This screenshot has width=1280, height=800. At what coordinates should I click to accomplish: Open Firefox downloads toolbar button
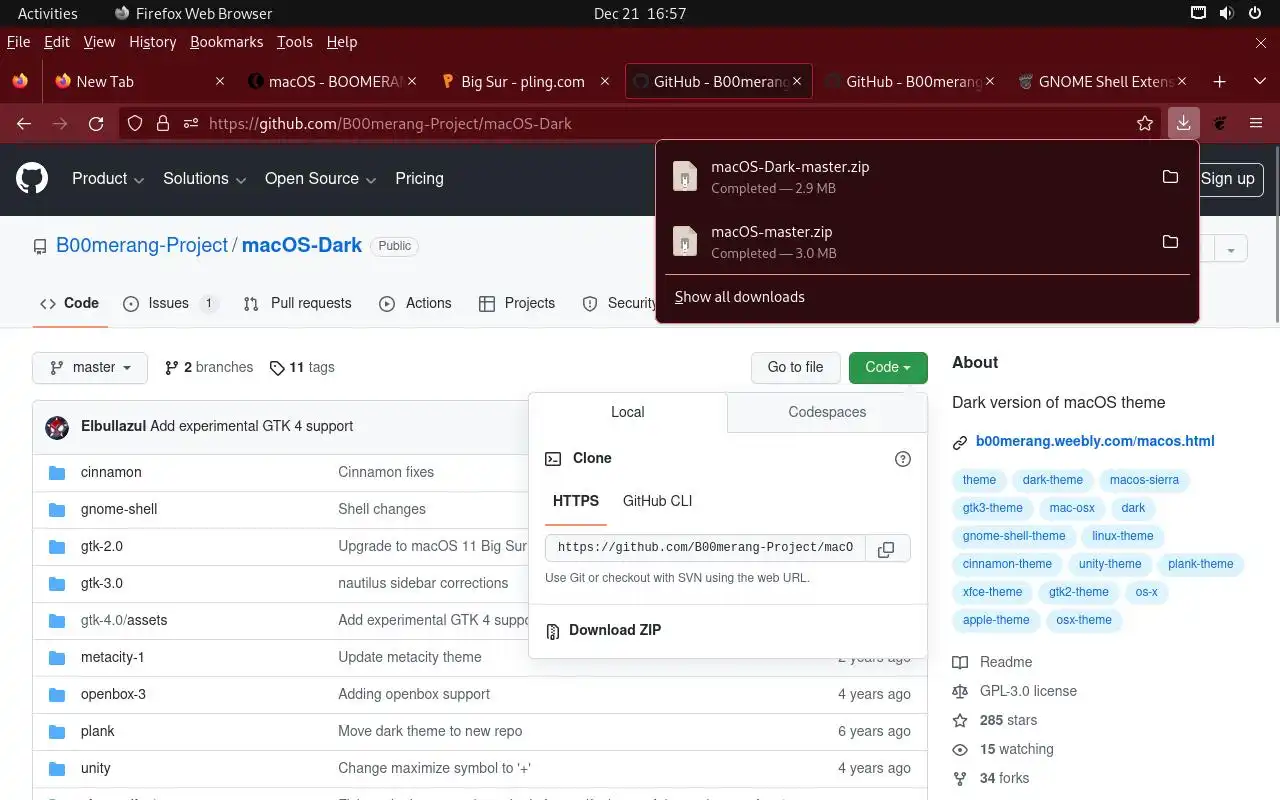coord(1183,123)
